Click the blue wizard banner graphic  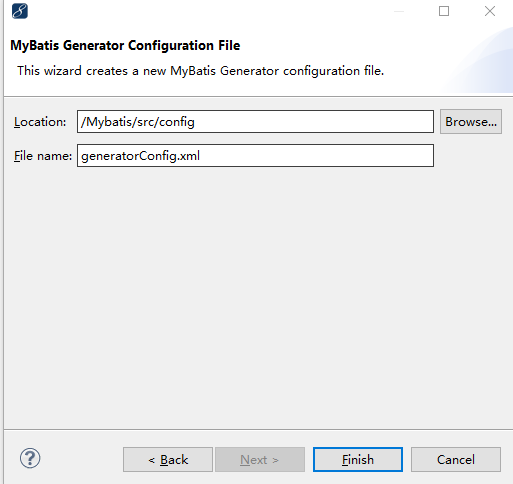[480, 60]
